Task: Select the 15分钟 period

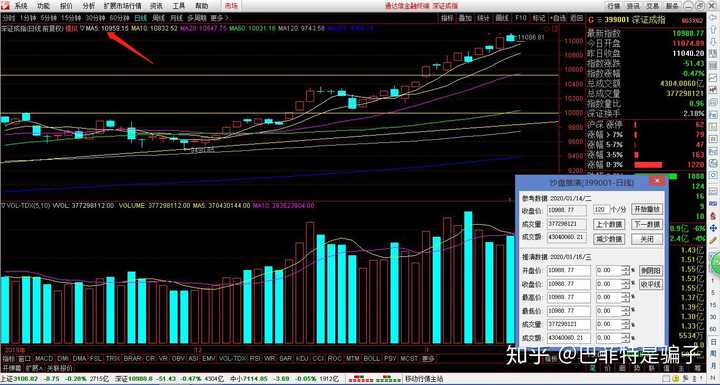Action: (71, 18)
